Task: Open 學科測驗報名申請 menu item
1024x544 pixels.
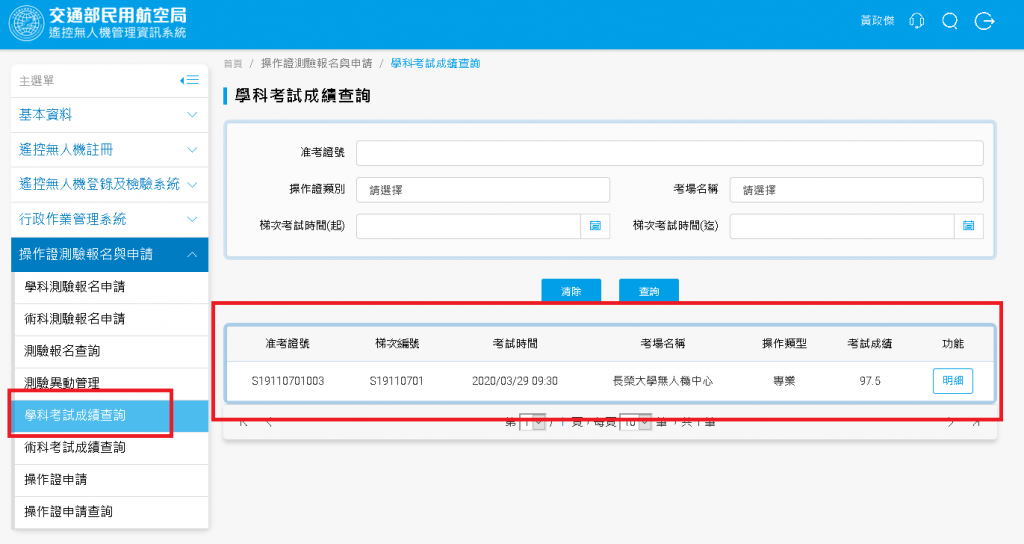Action: point(75,287)
